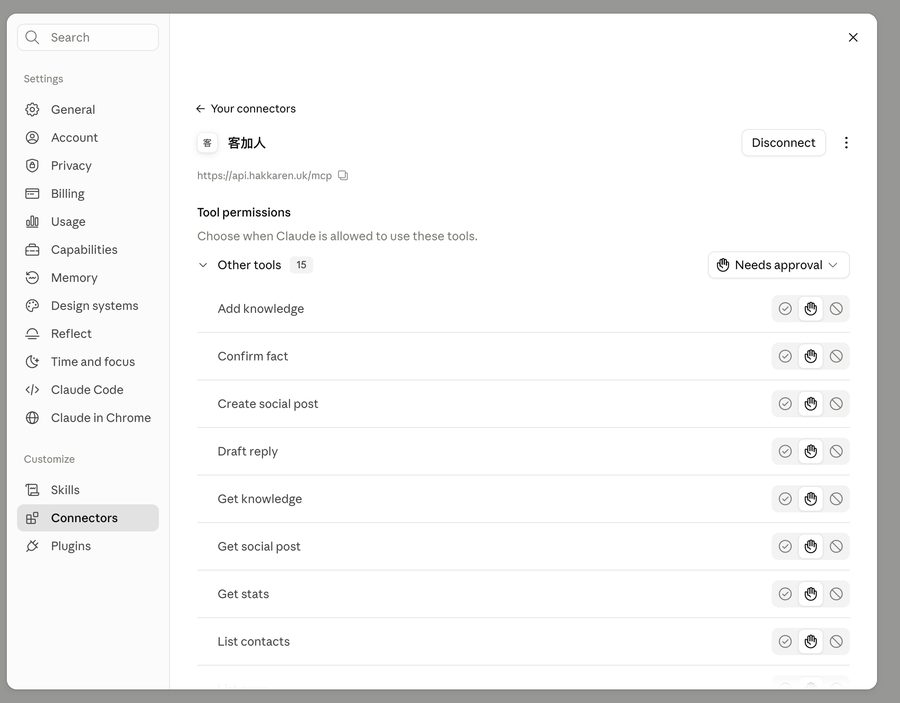
Task: Collapse the Other tools section
Action: click(x=203, y=265)
